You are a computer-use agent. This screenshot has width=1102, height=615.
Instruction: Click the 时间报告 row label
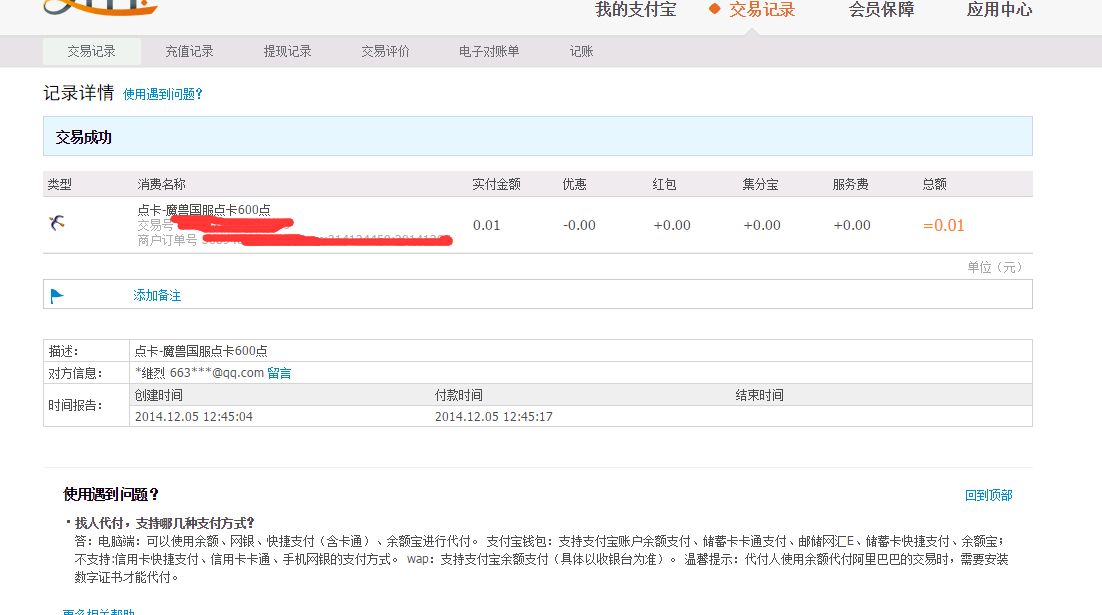pyautogui.click(x=75, y=406)
